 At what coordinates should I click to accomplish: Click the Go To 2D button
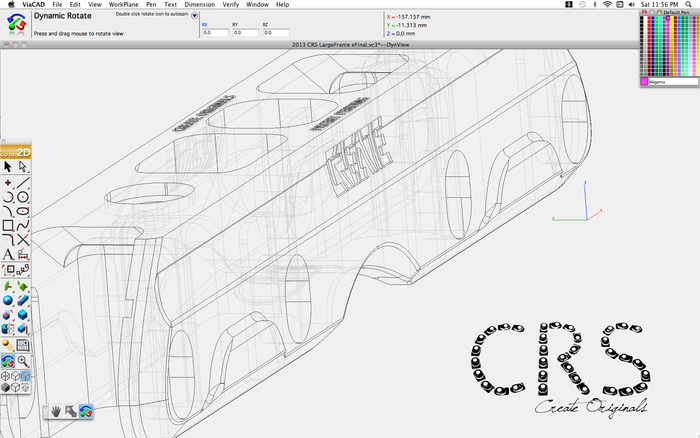click(x=15, y=153)
